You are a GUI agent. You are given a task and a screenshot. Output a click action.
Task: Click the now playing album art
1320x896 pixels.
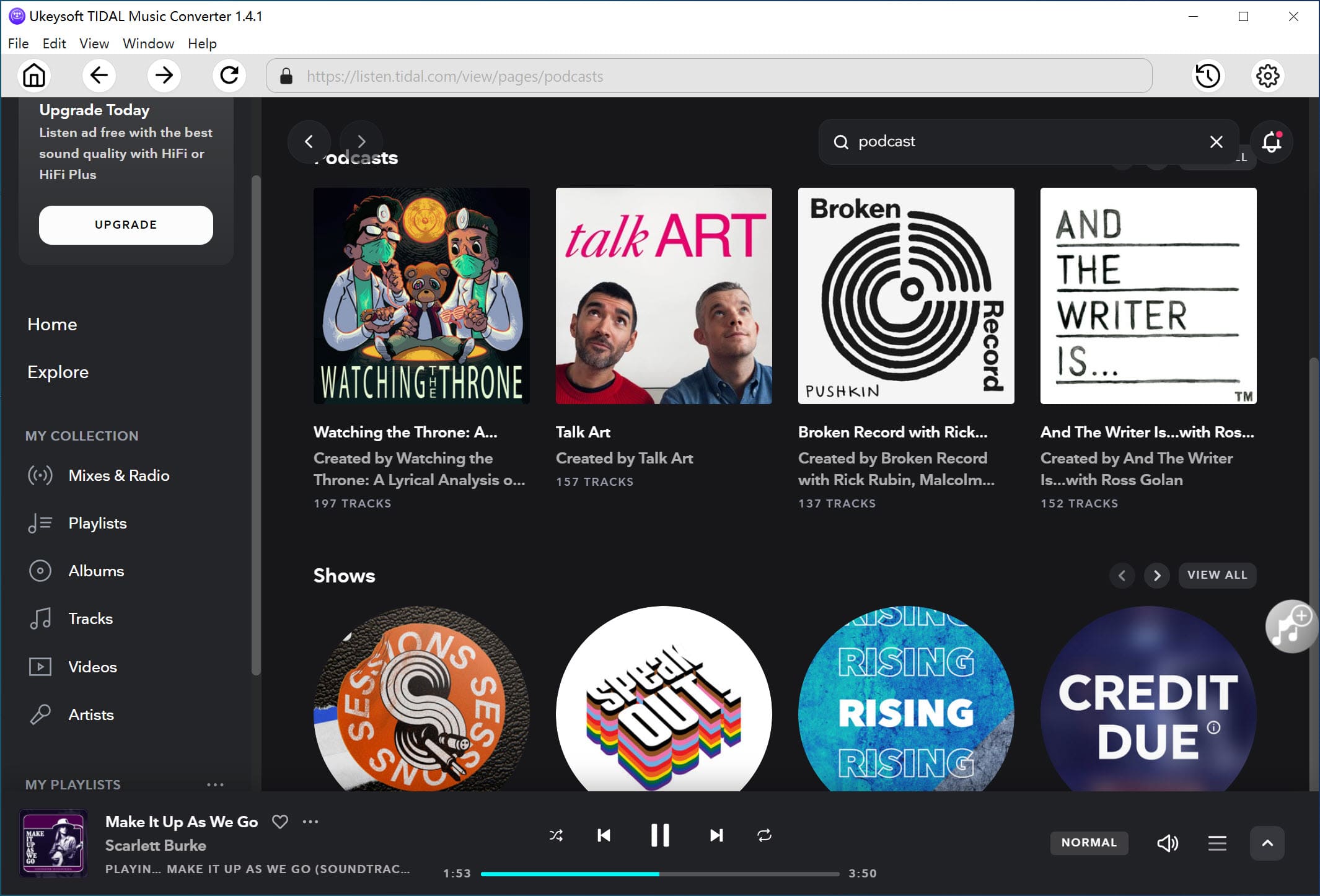pyautogui.click(x=53, y=843)
